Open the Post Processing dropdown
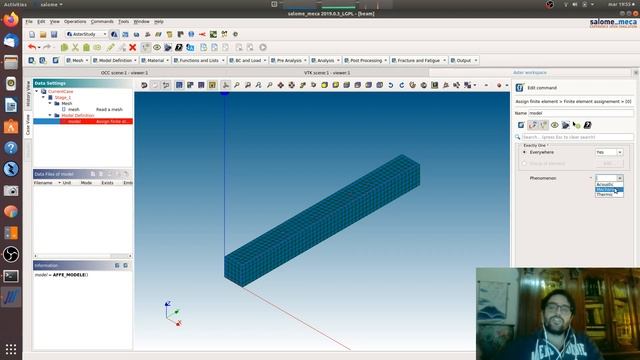Viewport: 640px width, 360px height. click(x=365, y=60)
